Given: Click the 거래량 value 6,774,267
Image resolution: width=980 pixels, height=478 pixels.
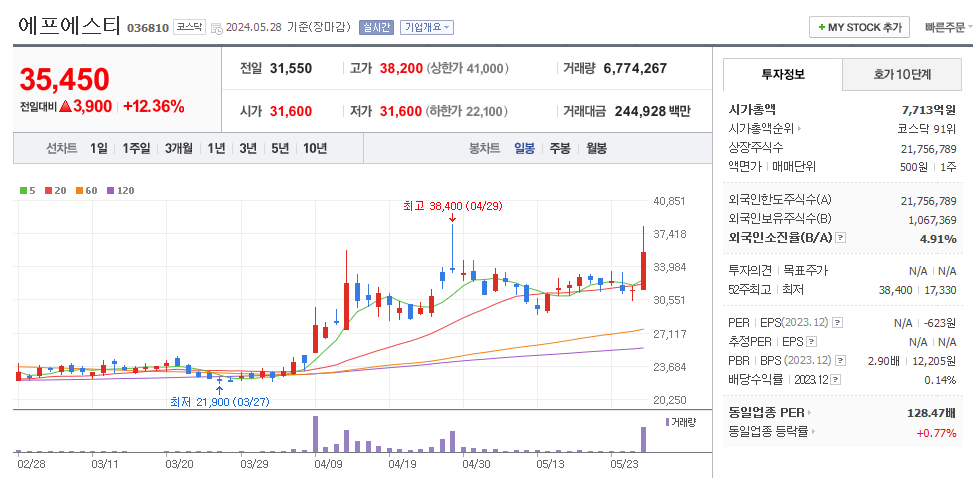Looking at the screenshot, I should point(636,68).
